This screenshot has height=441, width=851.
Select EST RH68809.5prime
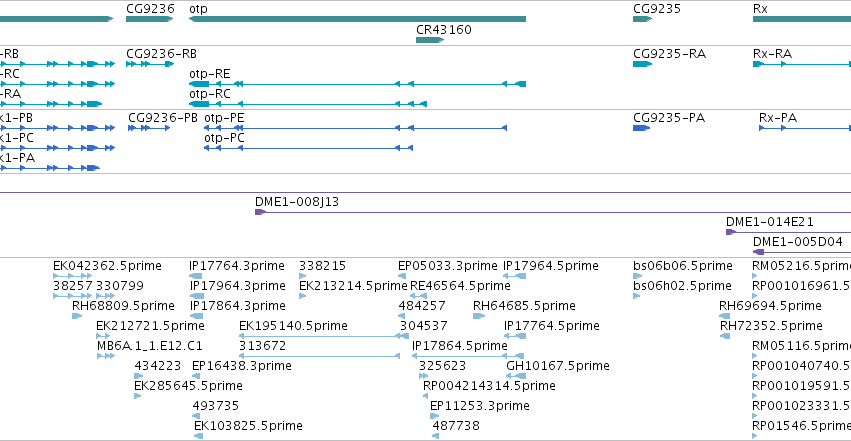pos(77,316)
